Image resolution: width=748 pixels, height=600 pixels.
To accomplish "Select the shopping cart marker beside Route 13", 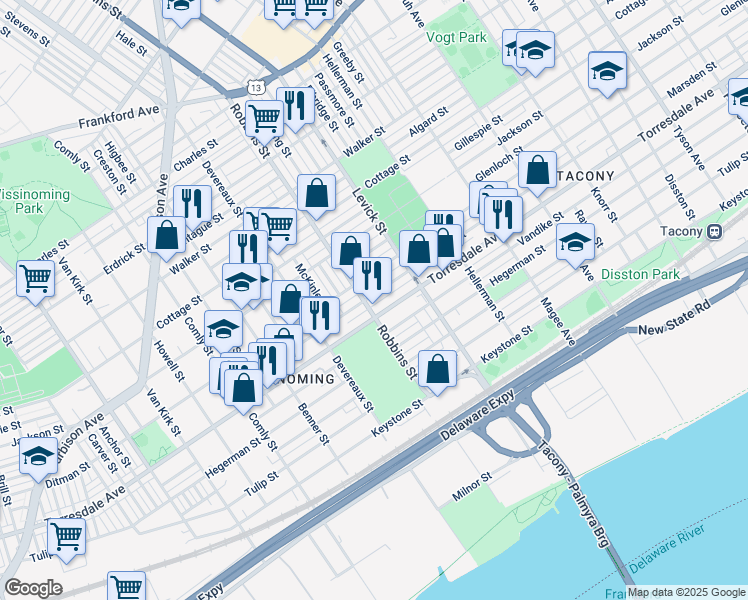I will click(x=265, y=120).
